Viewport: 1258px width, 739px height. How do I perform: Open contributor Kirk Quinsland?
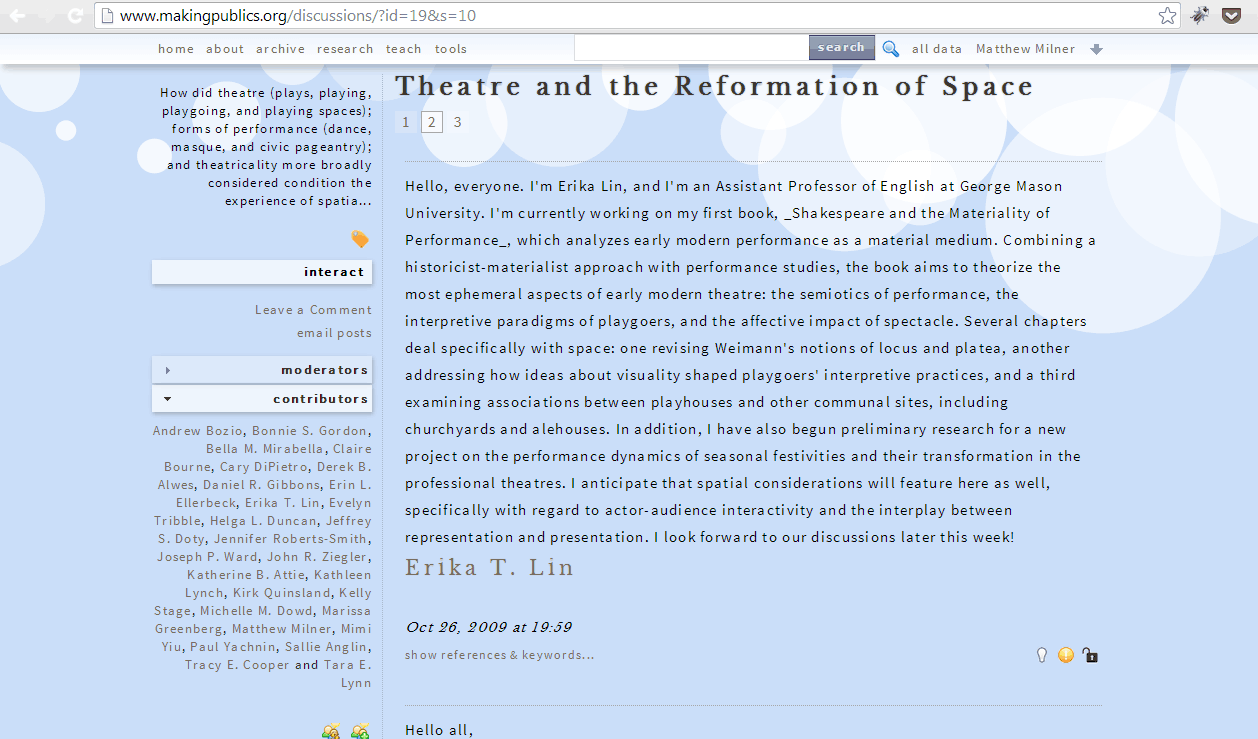click(282, 593)
